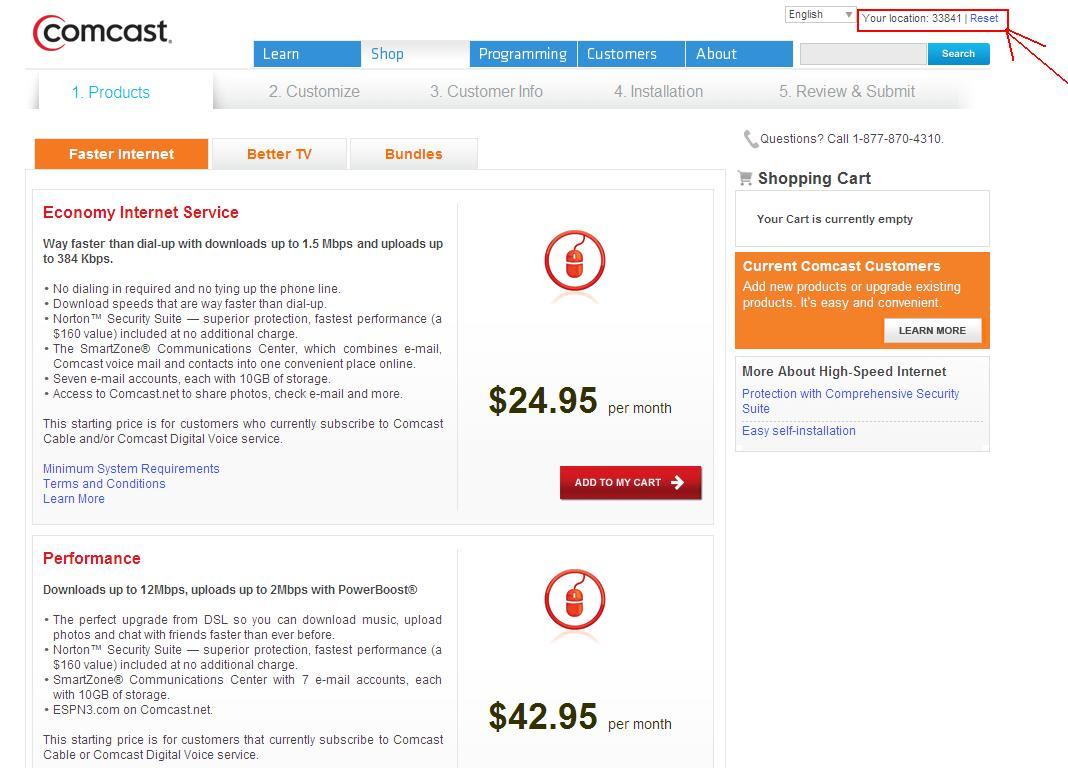Click the phone icon beside Questions
Image resolution: width=1068 pixels, height=768 pixels.
point(751,139)
